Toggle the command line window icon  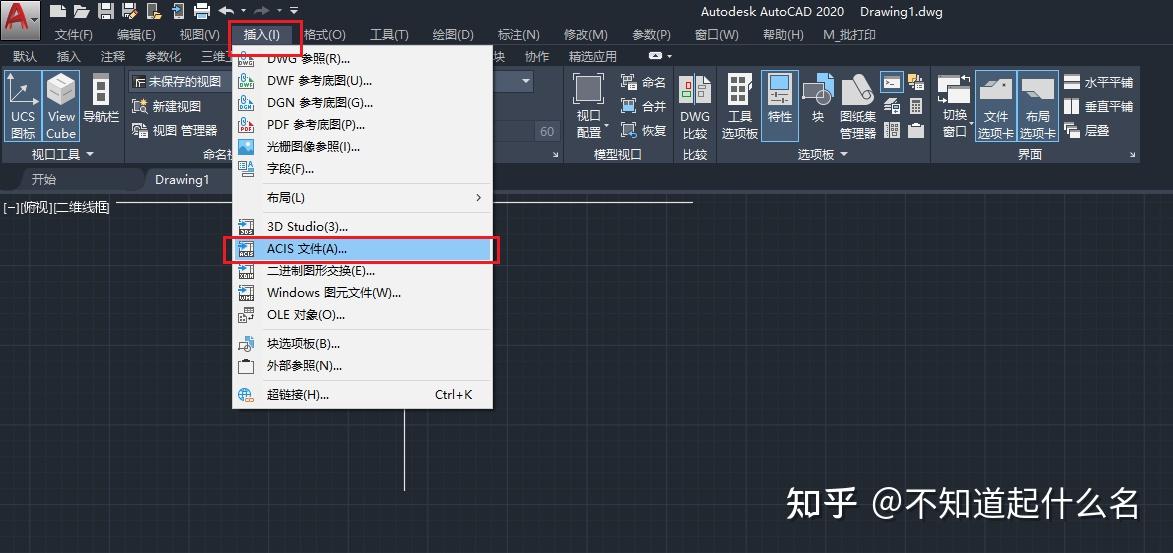click(892, 82)
